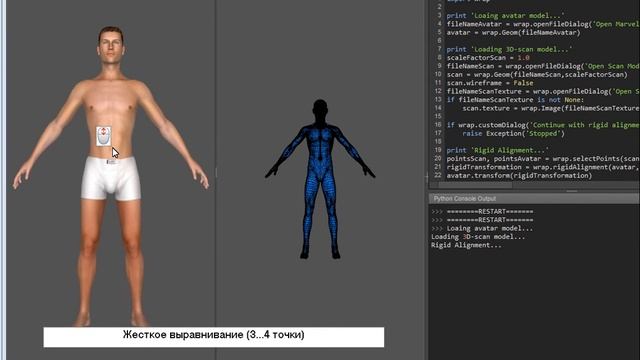Click the code editor horizontal scrollbar
Viewport: 640px width, 360px height.
tap(476, 185)
